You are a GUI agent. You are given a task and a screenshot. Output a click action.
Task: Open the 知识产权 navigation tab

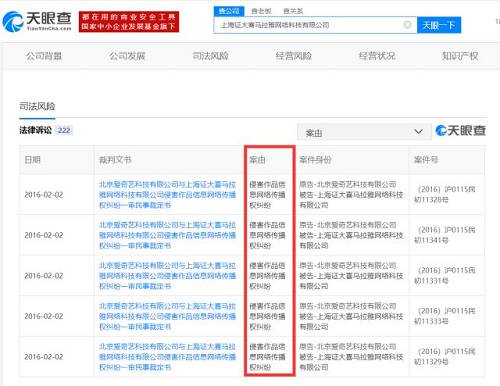(x=460, y=56)
